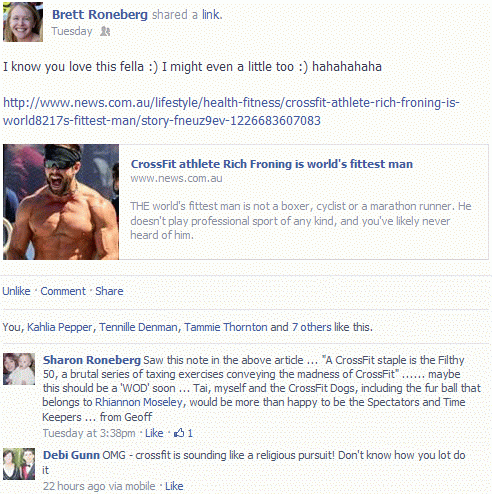Open the news.com.au article URL in post
Screen dimensions: 492x494
tap(231, 111)
